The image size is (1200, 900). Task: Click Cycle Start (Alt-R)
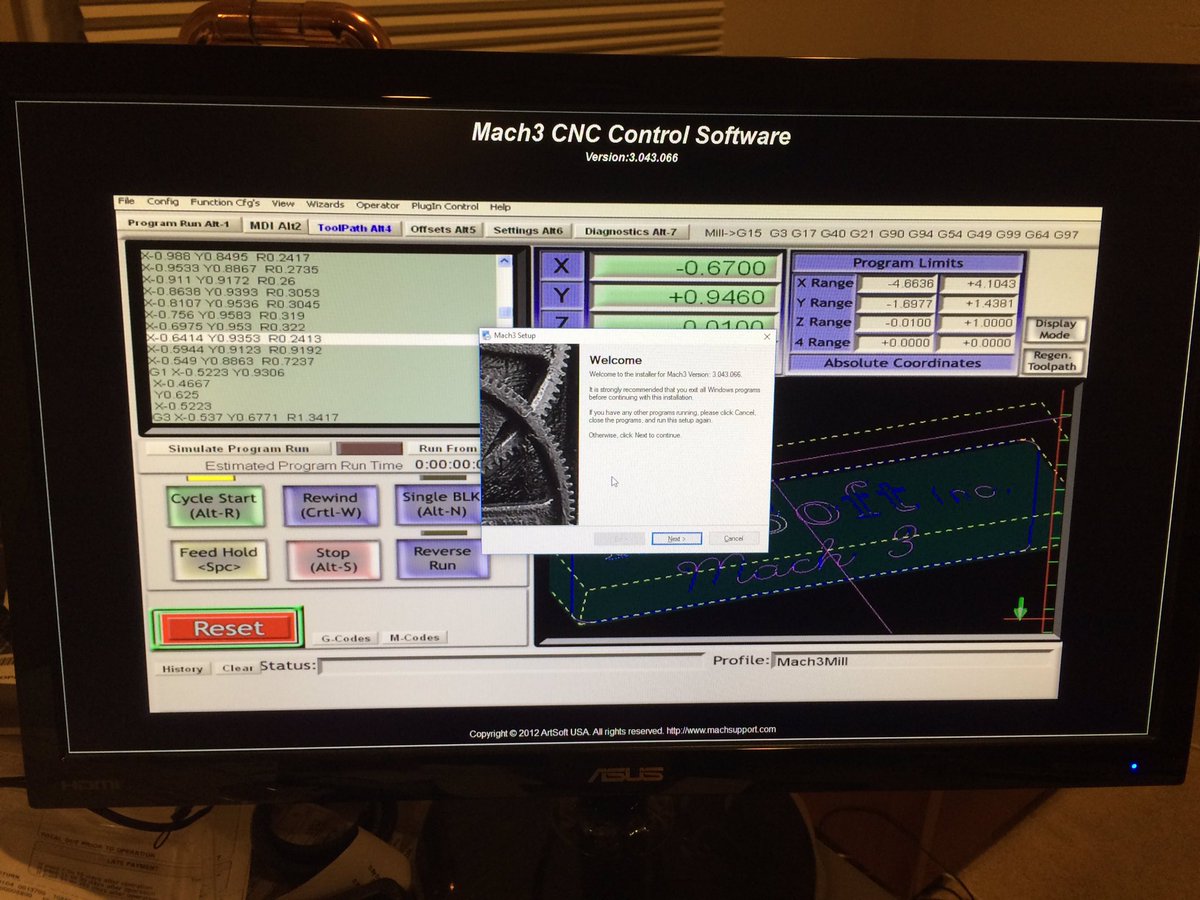coord(214,506)
